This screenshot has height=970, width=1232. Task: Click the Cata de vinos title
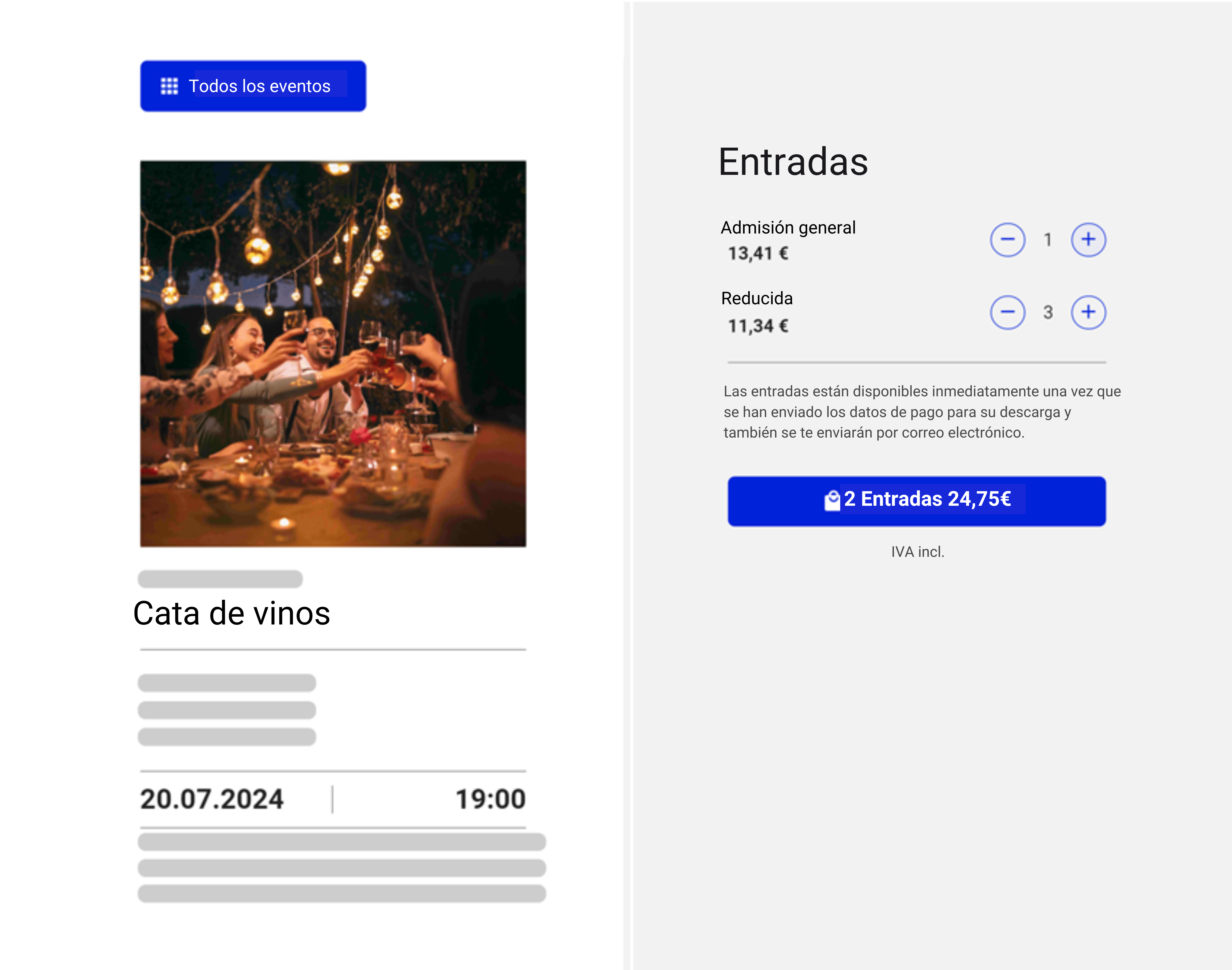coord(232,613)
